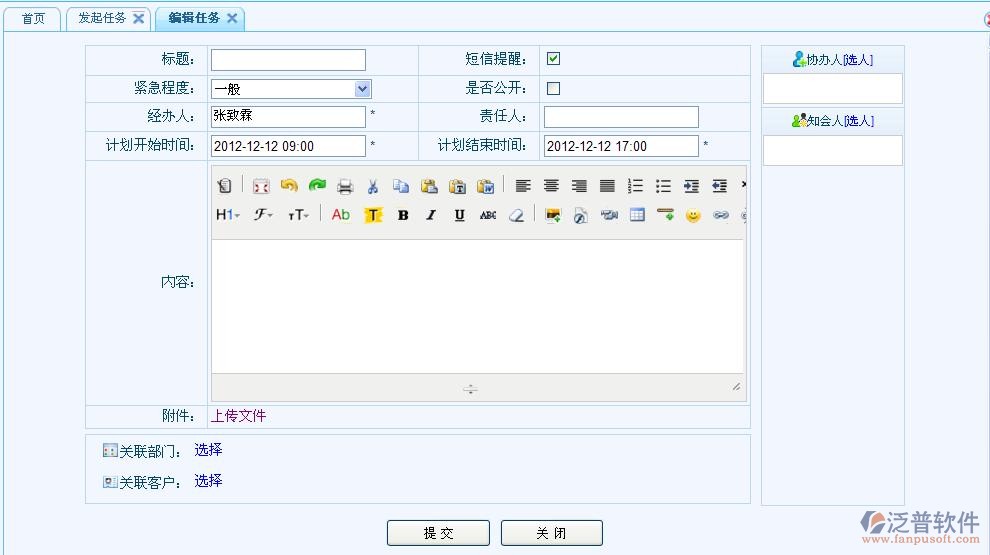
Task: Increase indent in editor
Action: (691, 186)
